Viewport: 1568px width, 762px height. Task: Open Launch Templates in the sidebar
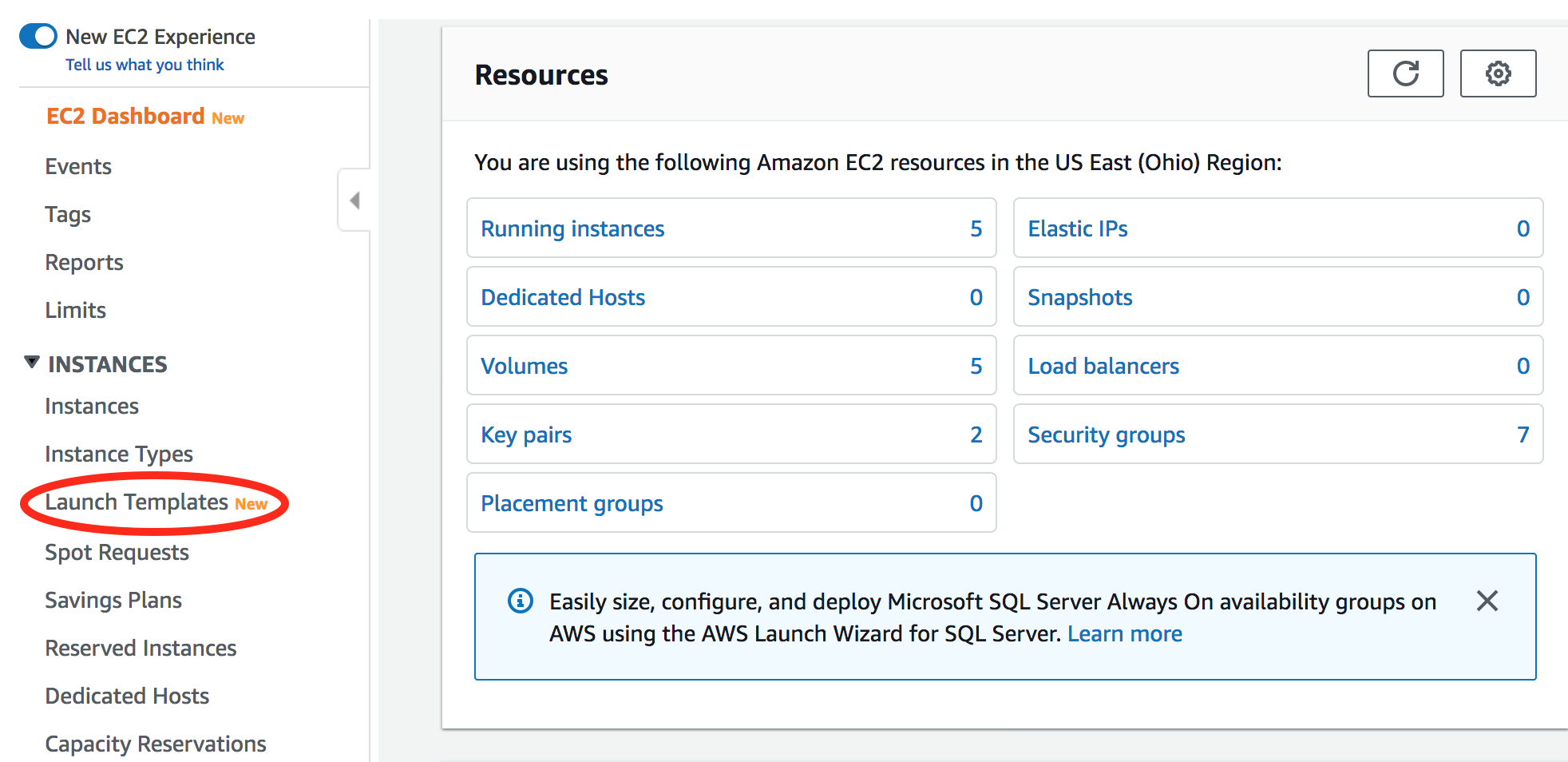point(137,502)
